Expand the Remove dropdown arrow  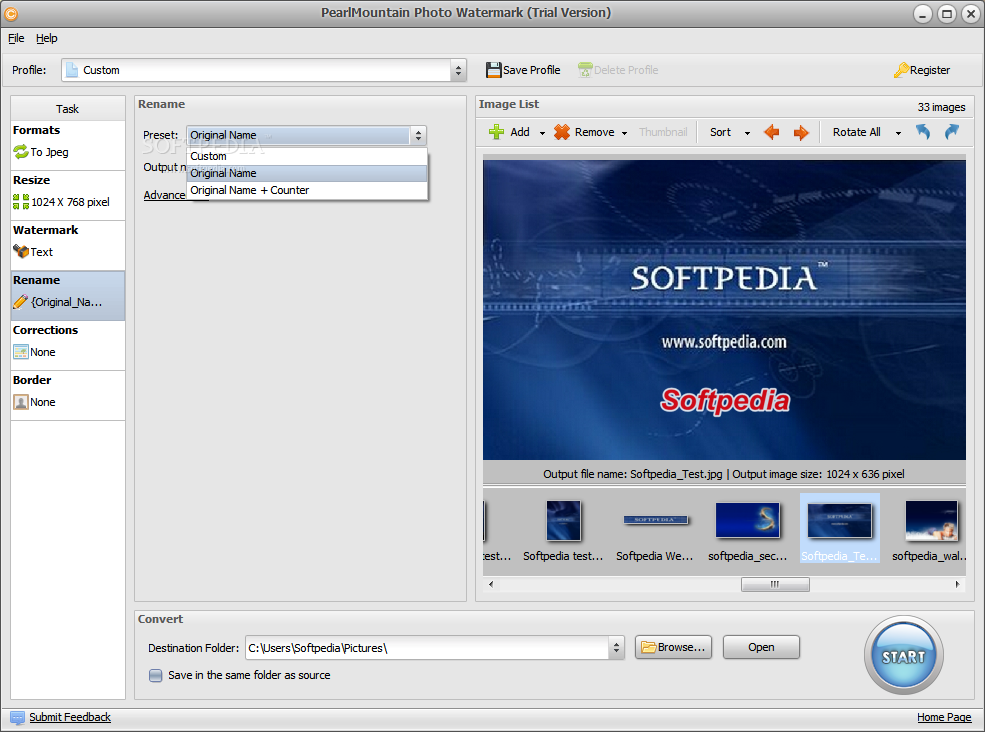click(624, 133)
